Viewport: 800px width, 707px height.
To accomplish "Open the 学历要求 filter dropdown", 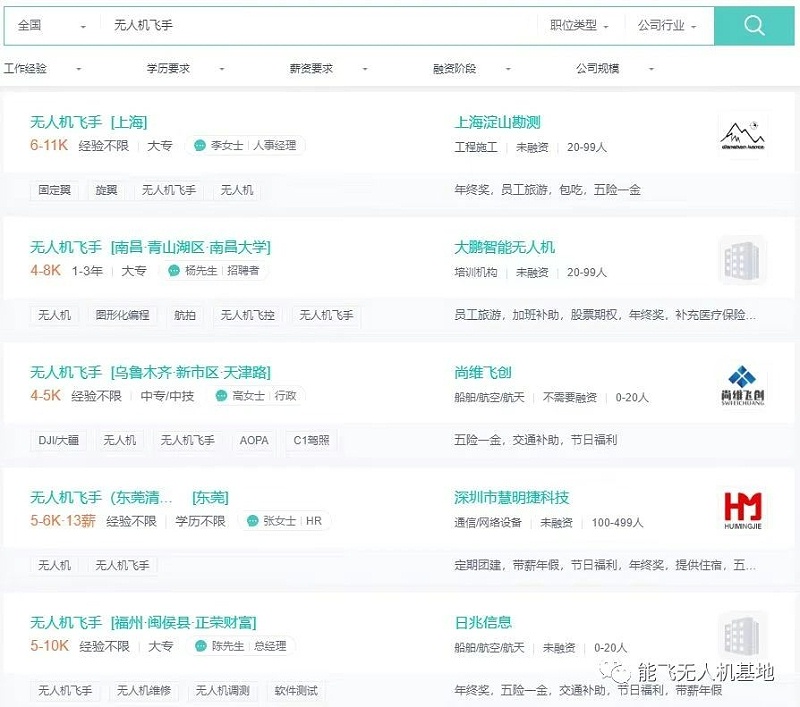I will coord(186,68).
